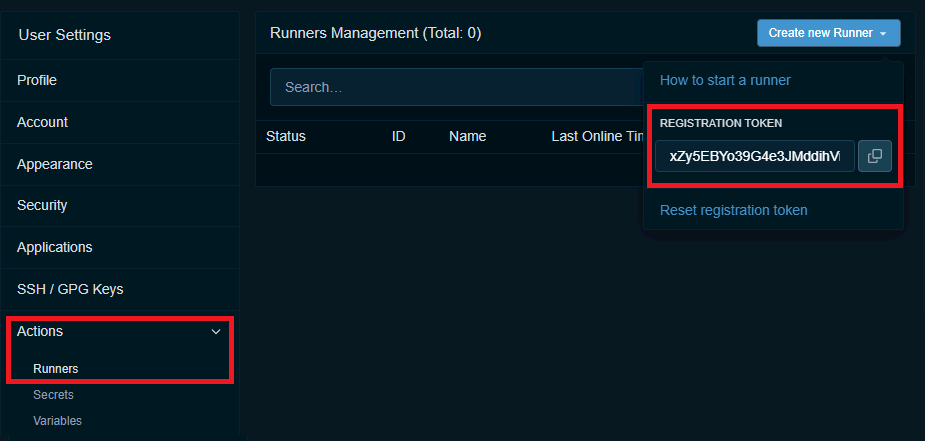This screenshot has width=925, height=441.
Task: Click Reset registration token link
Action: 733,210
